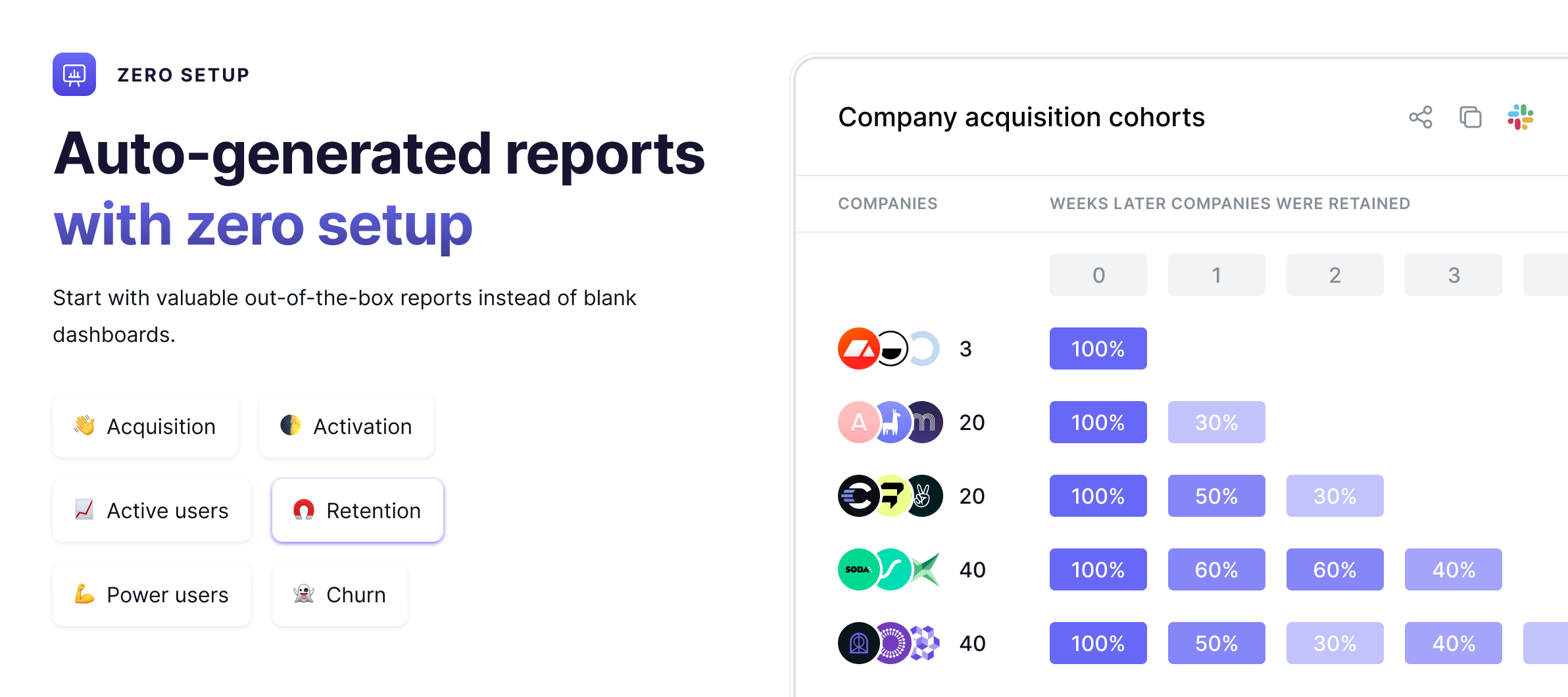Switch to the Activation report tab

pos(347,426)
